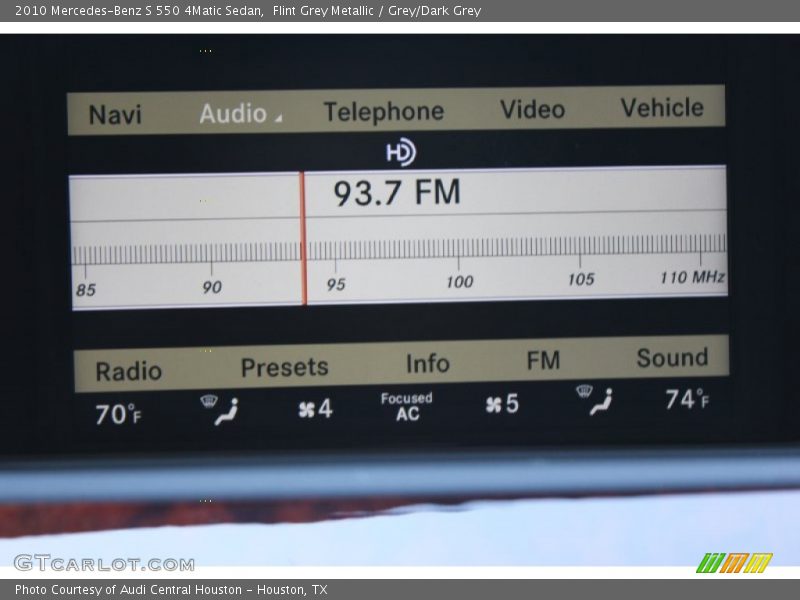Toggle HD radio reception mode
Screen dimensions: 800x600
click(400, 152)
